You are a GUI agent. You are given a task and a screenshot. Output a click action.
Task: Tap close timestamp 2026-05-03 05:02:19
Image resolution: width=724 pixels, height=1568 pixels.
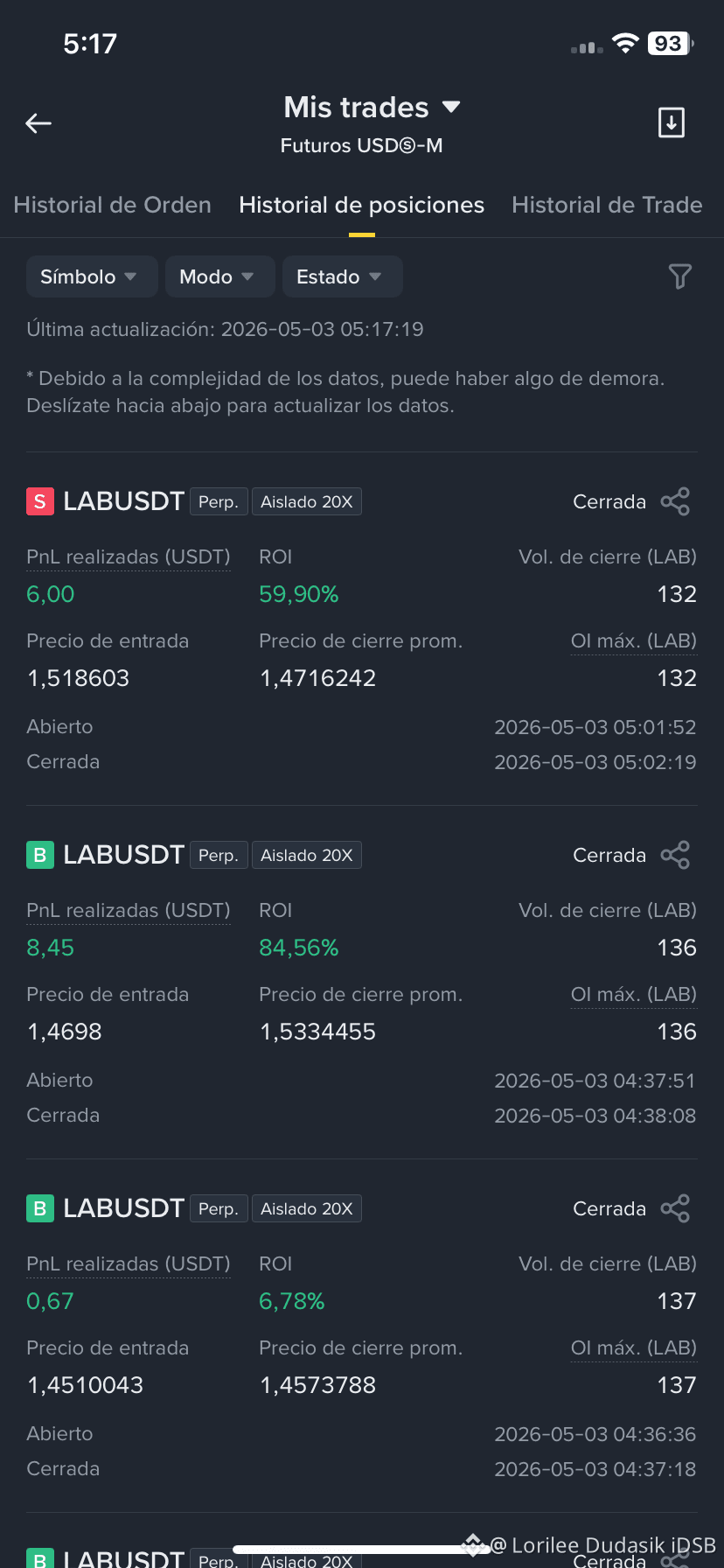click(595, 762)
